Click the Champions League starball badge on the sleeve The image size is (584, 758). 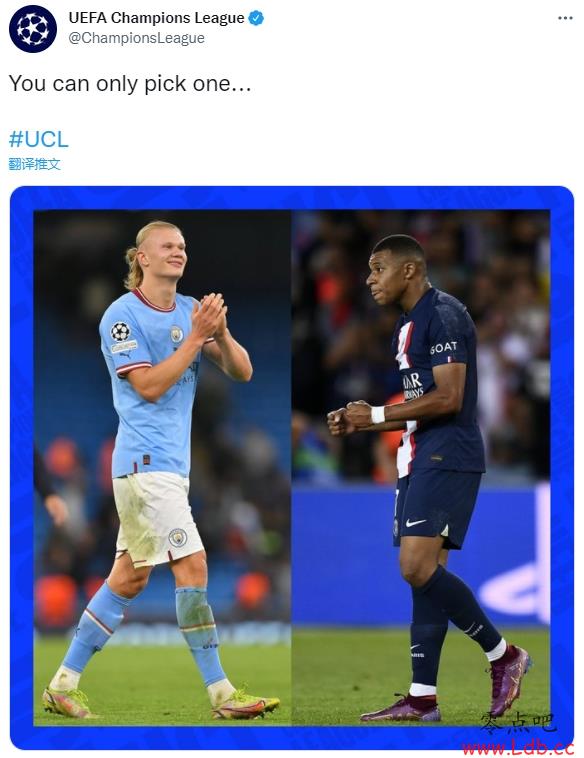point(120,331)
